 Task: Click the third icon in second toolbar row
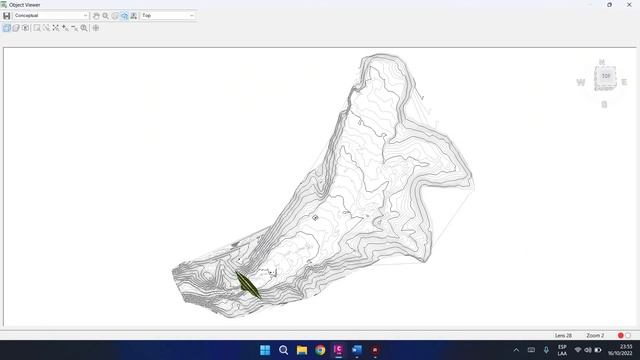(25, 28)
